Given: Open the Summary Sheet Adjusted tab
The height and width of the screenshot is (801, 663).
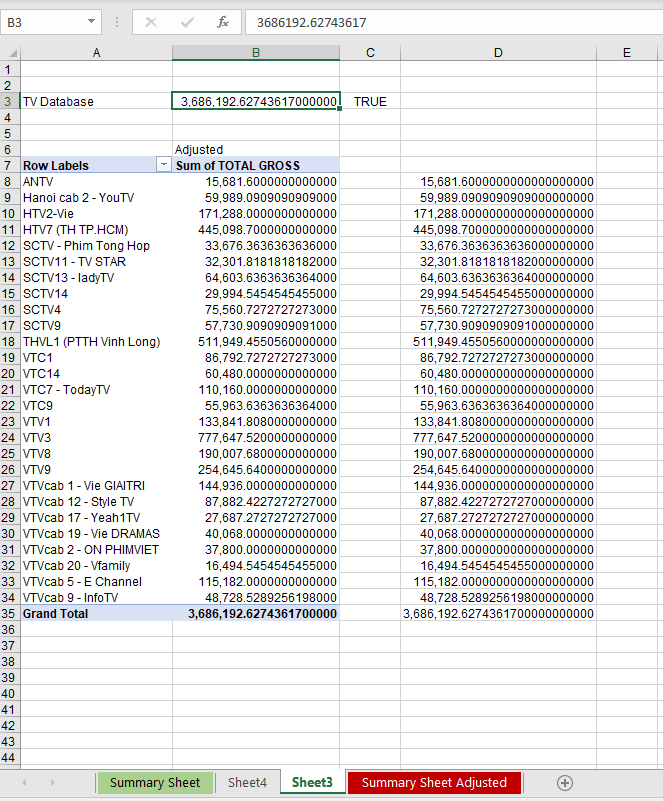Looking at the screenshot, I should (434, 783).
